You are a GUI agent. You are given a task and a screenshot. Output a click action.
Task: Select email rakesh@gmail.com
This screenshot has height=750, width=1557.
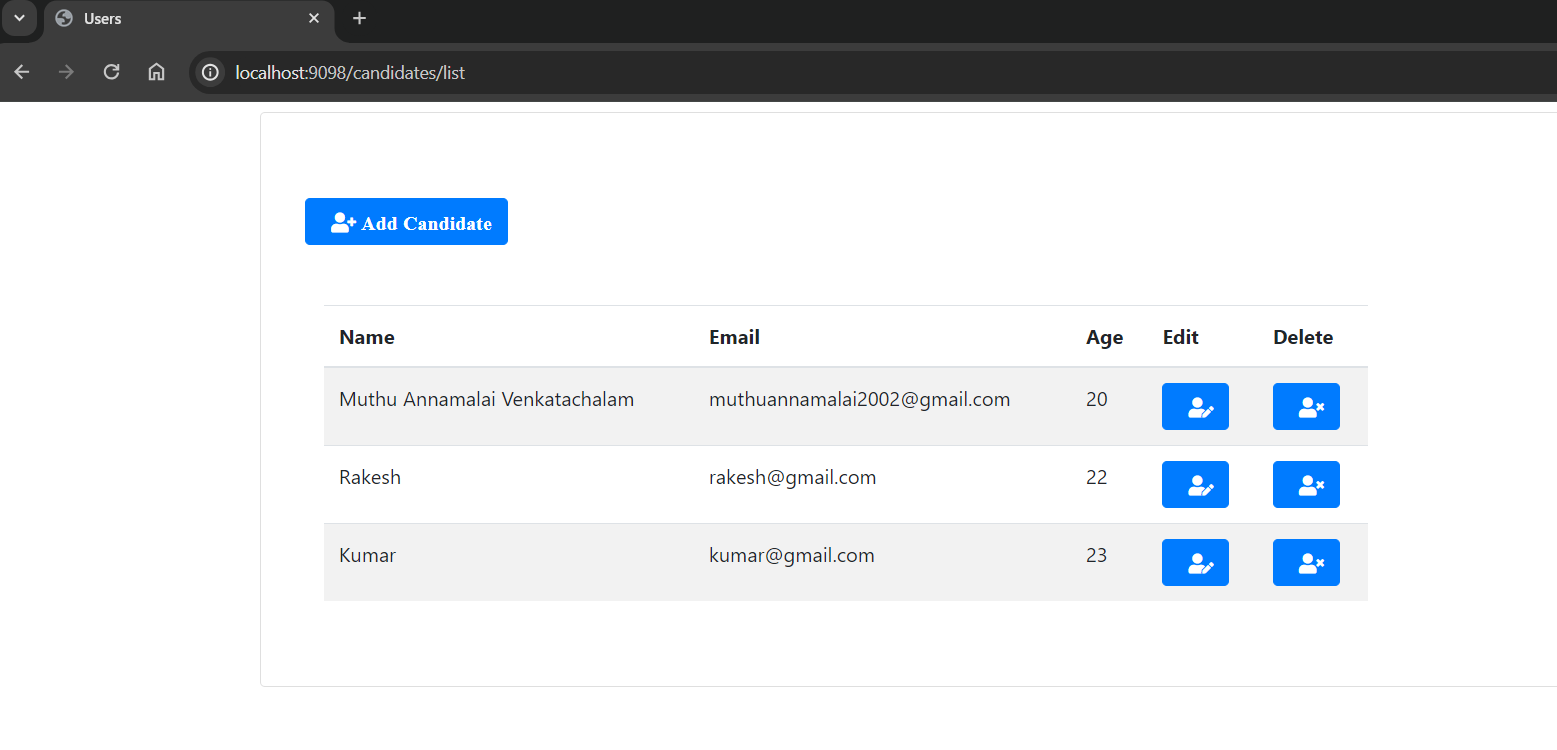pyautogui.click(x=793, y=478)
